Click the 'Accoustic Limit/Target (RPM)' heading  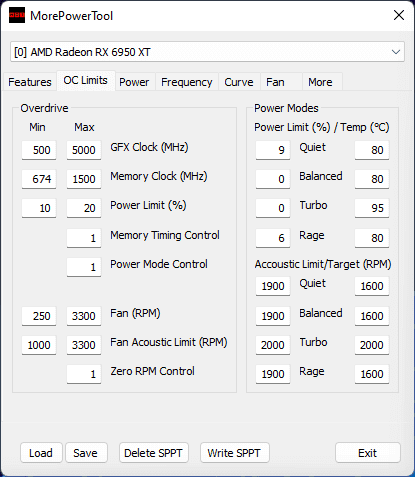pos(323,264)
